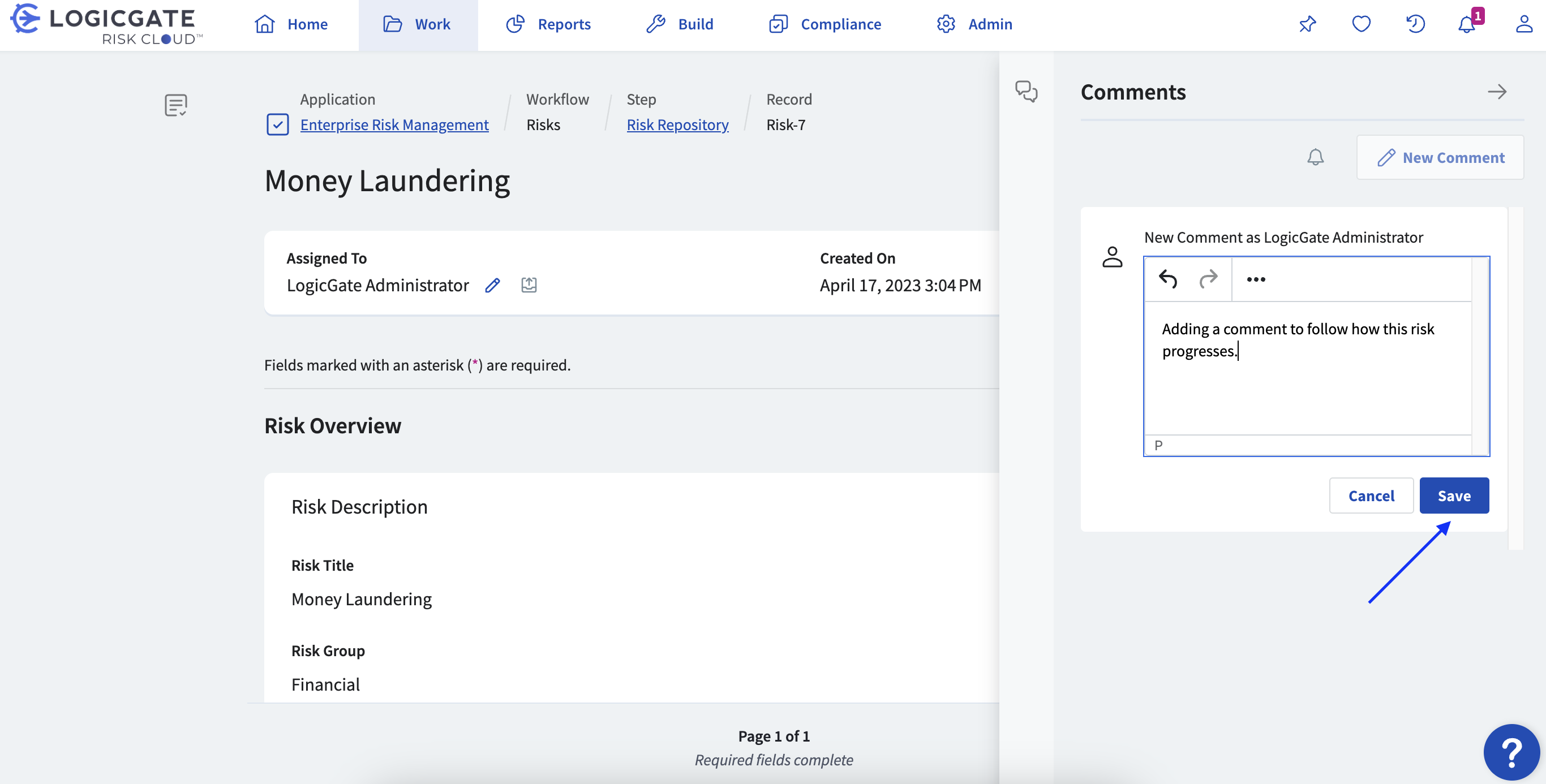Expand more options ellipsis in editor toolbar
Viewport: 1546px width, 784px height.
click(1256, 279)
